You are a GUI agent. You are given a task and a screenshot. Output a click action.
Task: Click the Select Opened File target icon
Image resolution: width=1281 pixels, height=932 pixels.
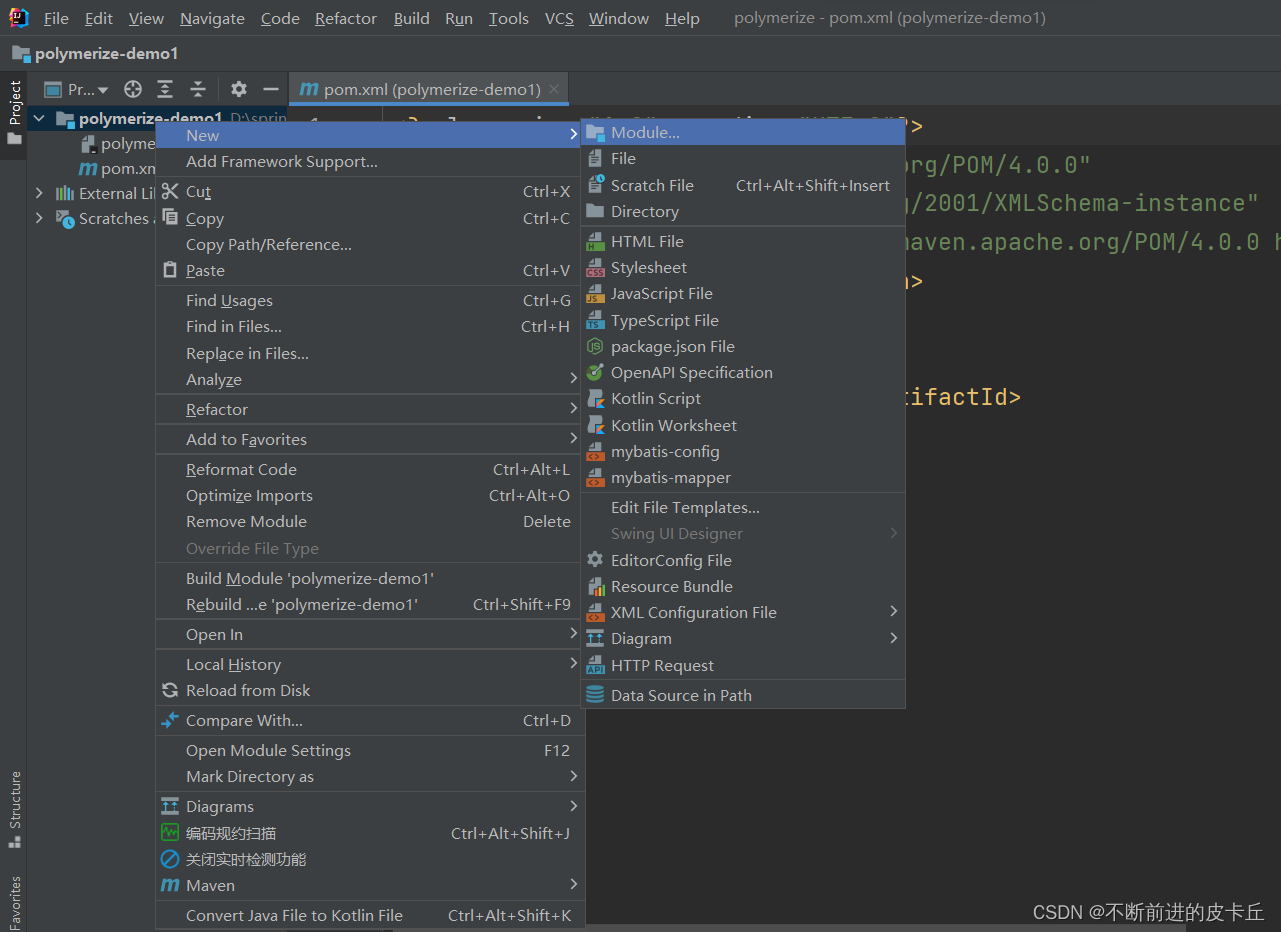[x=132, y=89]
